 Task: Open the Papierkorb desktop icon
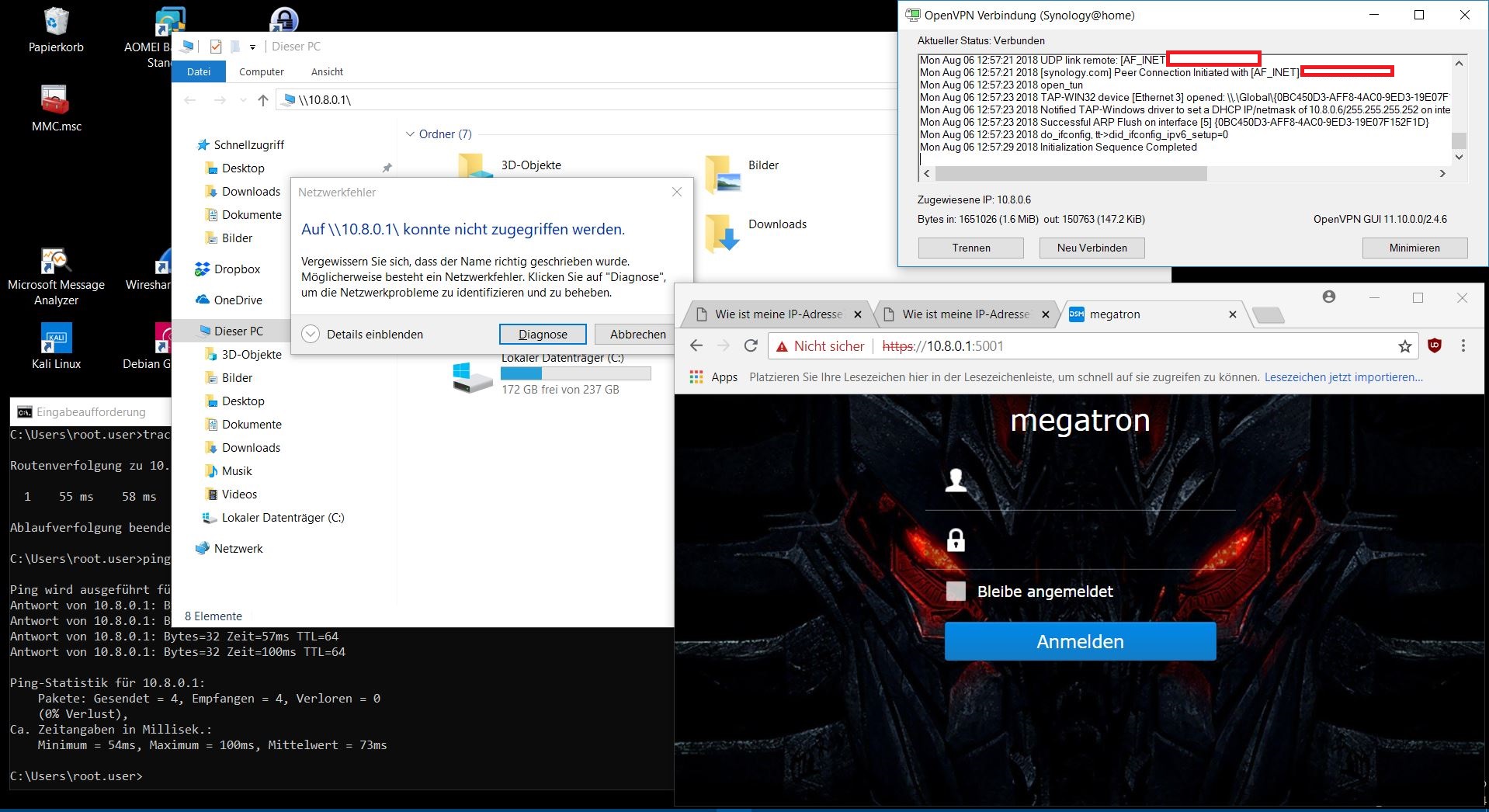(x=56, y=31)
